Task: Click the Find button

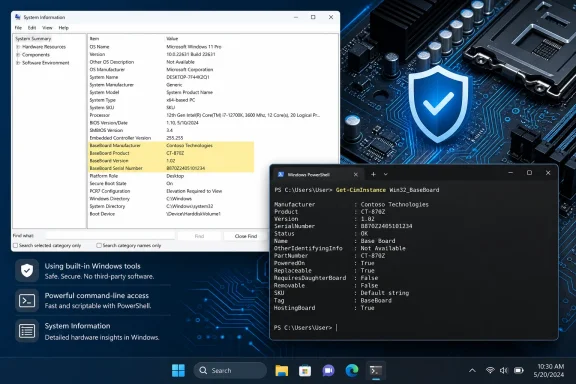Action: (199, 236)
